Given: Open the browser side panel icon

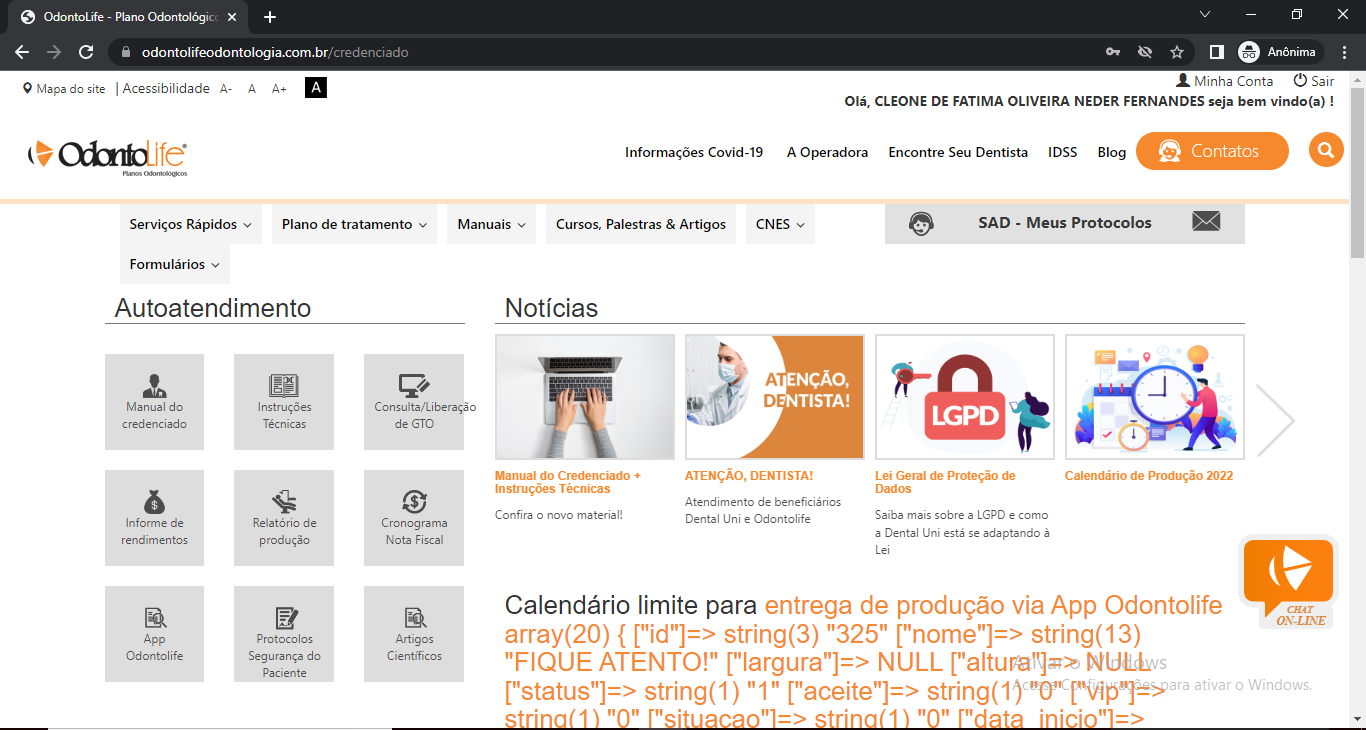Looking at the screenshot, I should click(1217, 52).
